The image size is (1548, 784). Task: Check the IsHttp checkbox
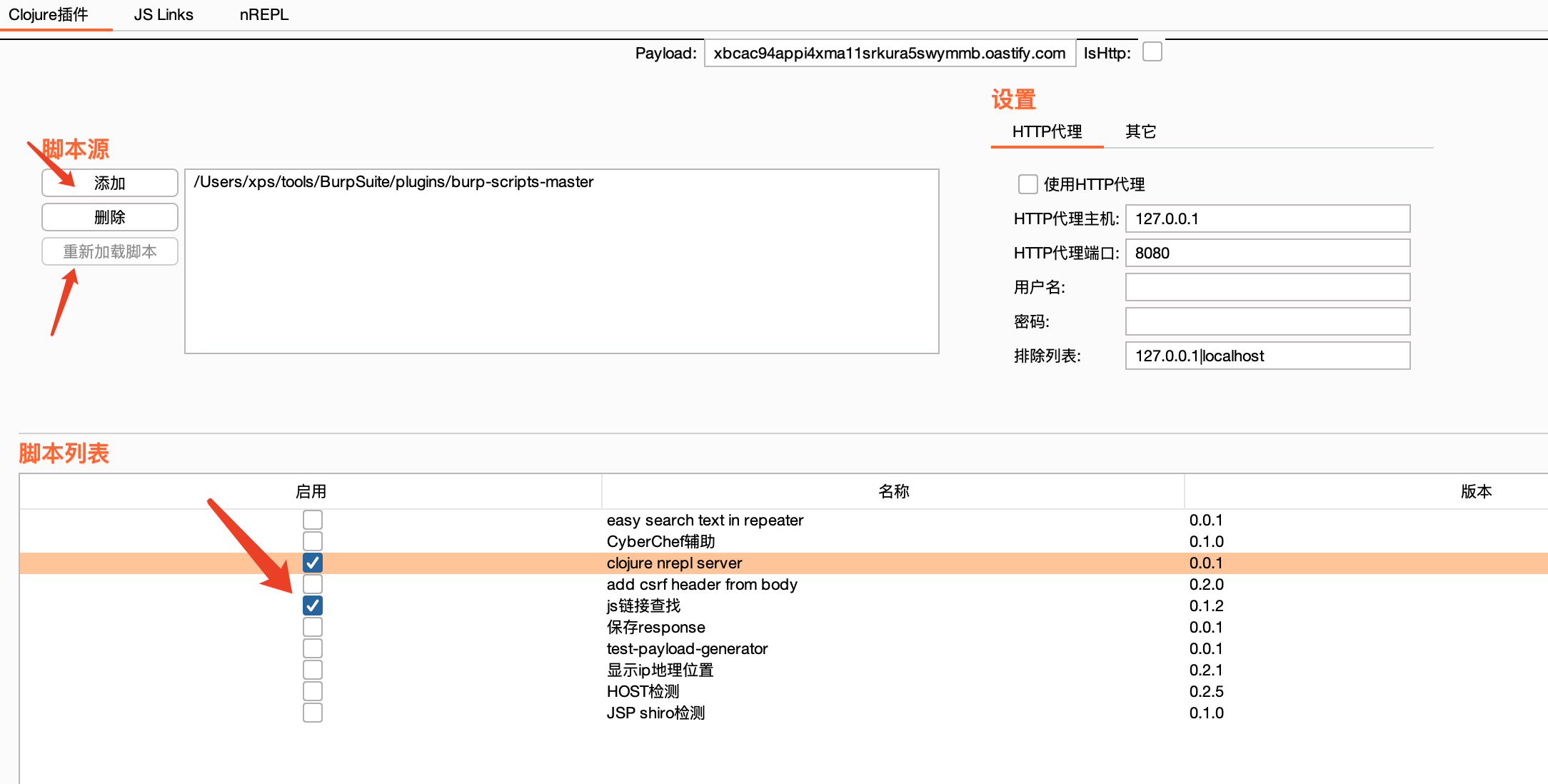click(1152, 52)
